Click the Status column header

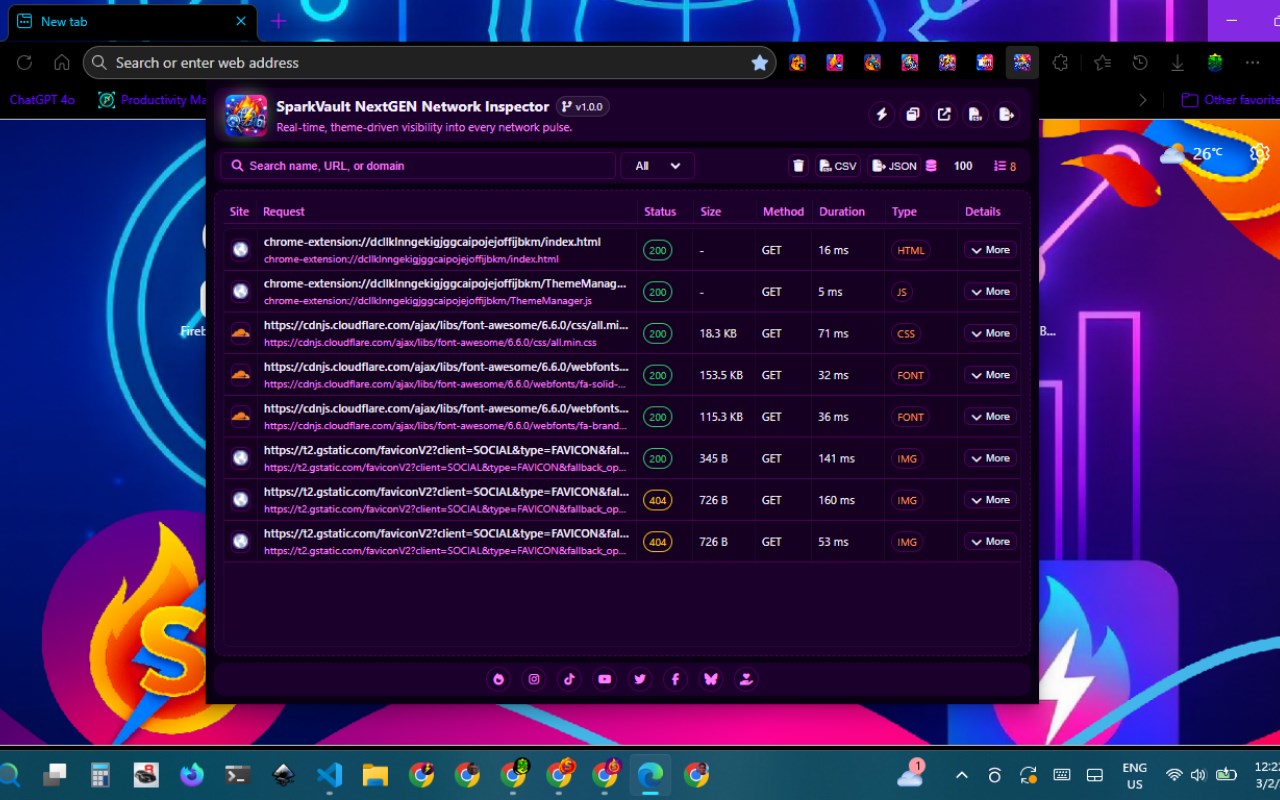660,212
